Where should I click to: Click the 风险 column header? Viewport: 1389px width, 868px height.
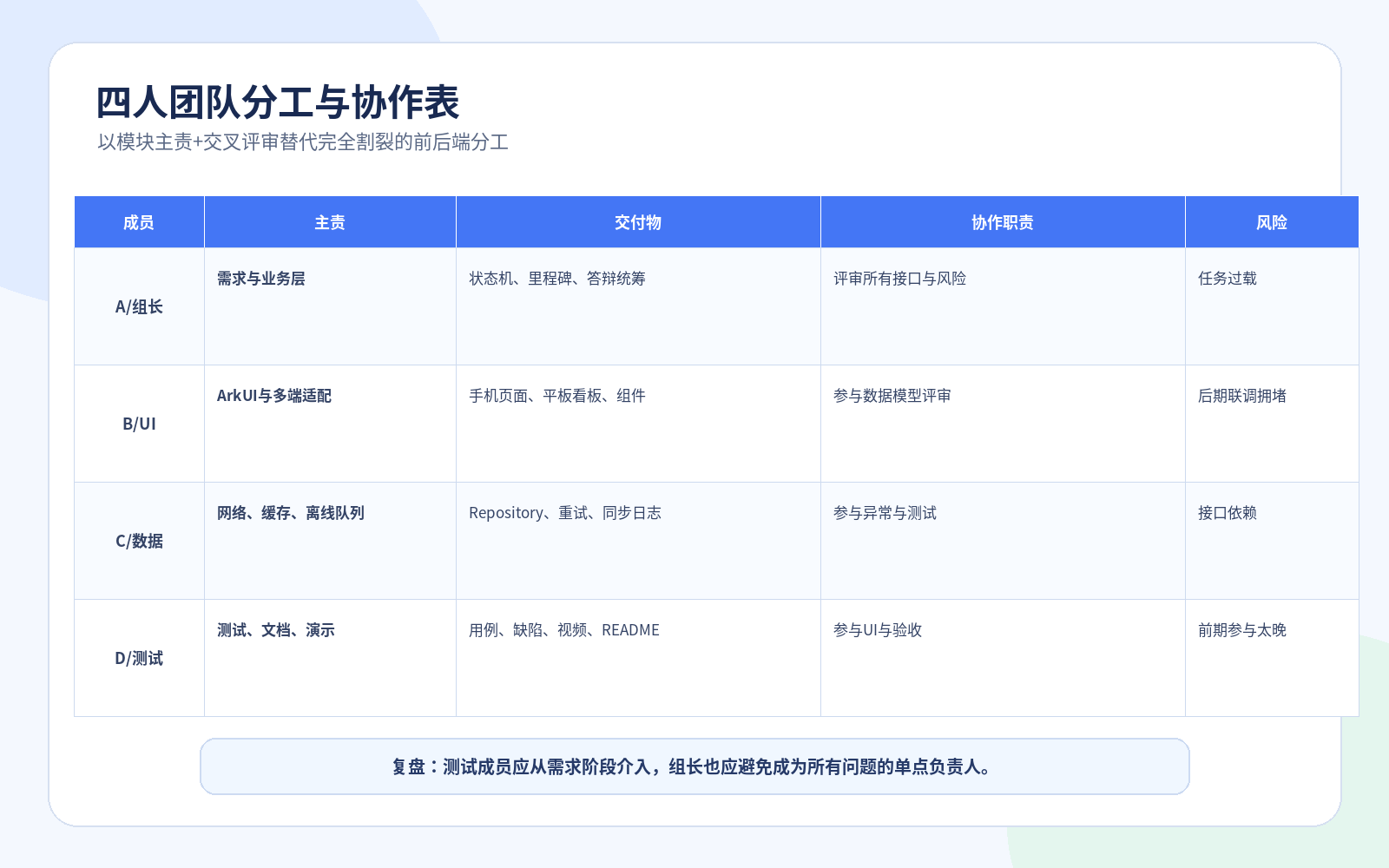point(1272,222)
